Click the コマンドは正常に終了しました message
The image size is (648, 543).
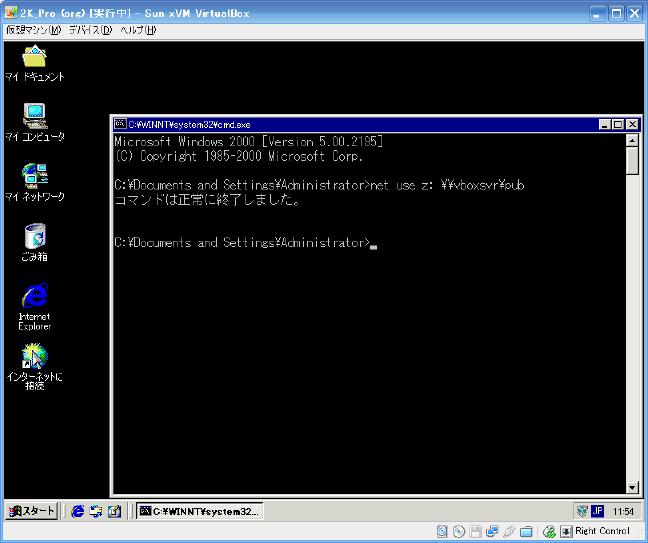coord(207,200)
